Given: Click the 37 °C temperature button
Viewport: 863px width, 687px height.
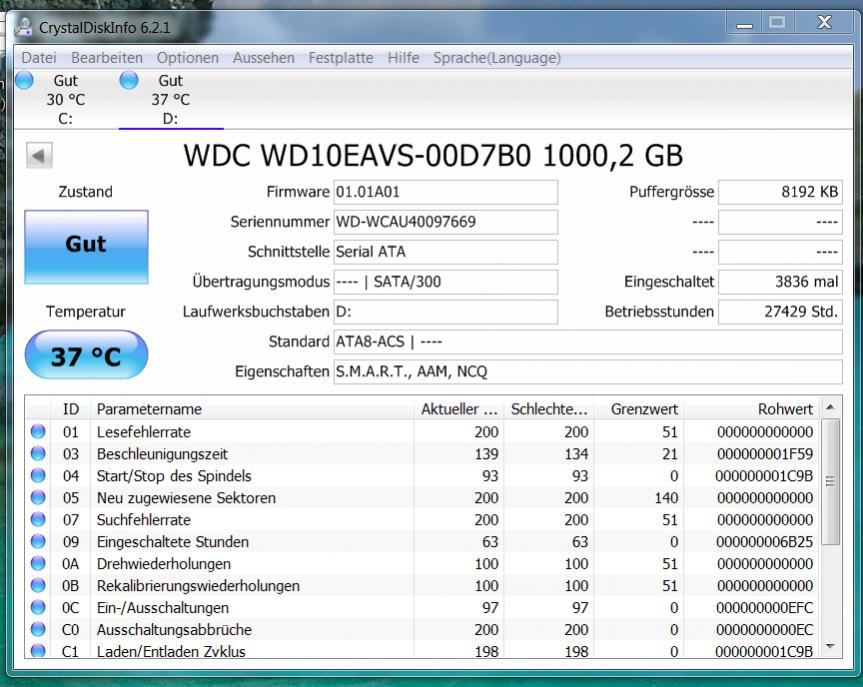Looking at the screenshot, I should pyautogui.click(x=86, y=355).
